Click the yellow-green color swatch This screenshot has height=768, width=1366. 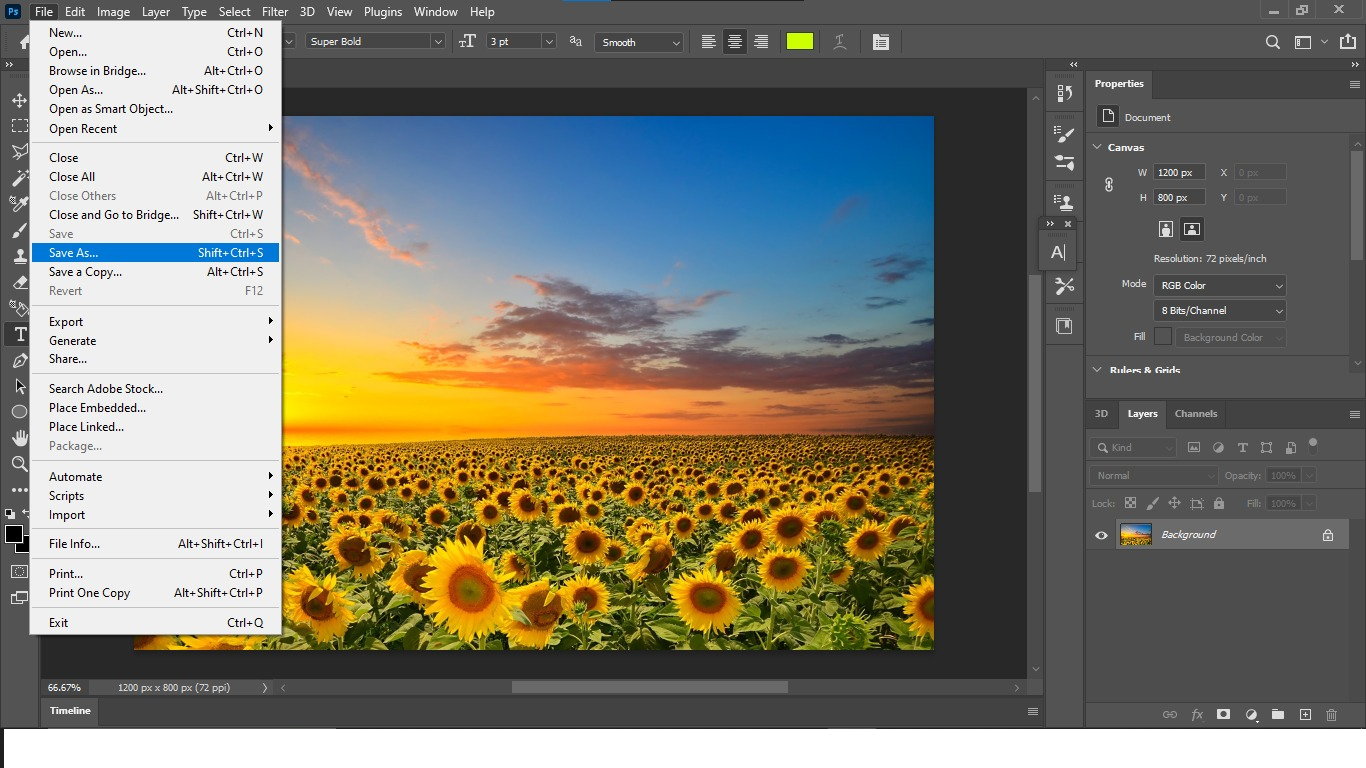coord(799,41)
